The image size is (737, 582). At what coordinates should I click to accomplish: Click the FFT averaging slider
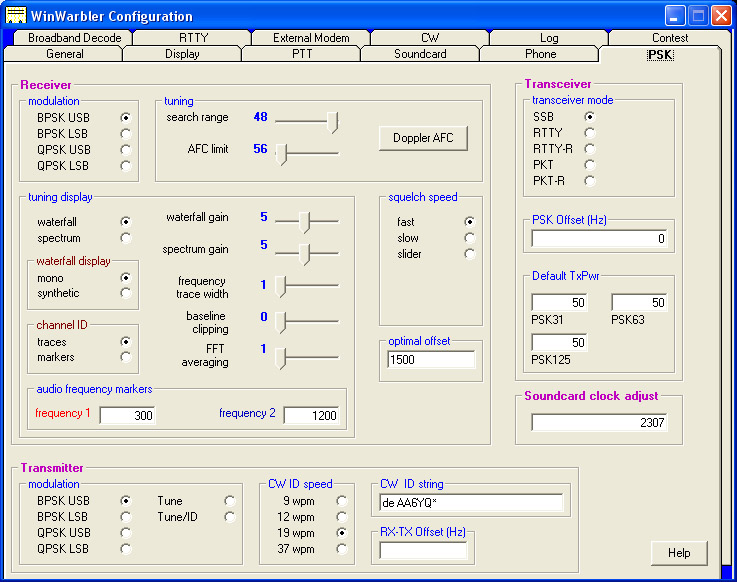point(307,358)
